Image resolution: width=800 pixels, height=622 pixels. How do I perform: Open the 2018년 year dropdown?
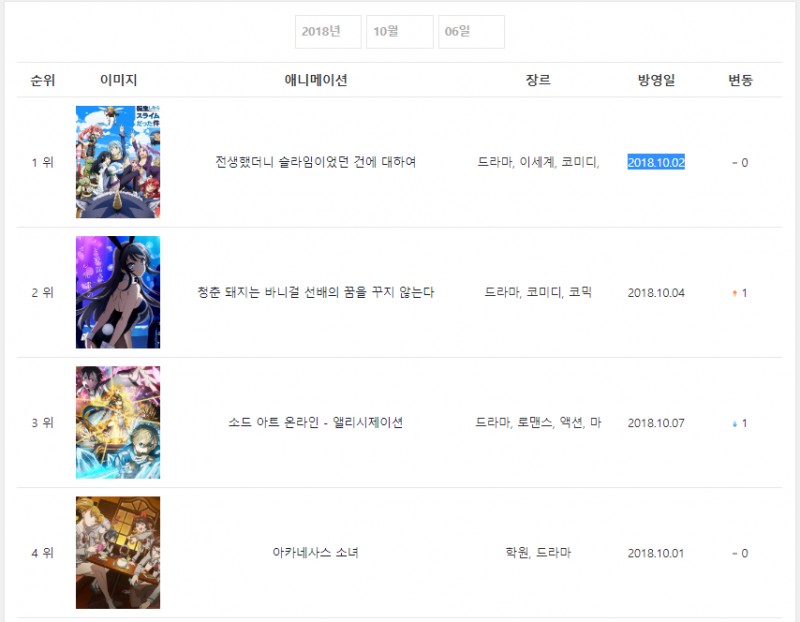click(327, 32)
